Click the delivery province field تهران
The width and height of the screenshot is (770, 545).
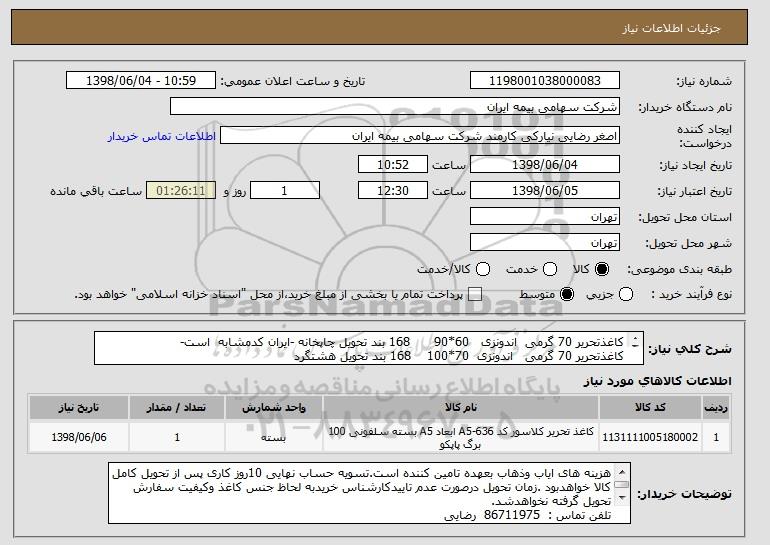point(545,217)
